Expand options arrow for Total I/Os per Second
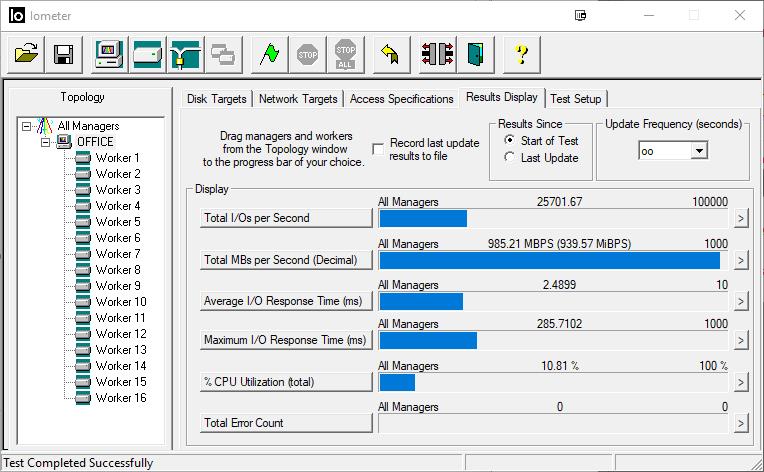Viewport: 764px width, 472px height. tap(740, 219)
